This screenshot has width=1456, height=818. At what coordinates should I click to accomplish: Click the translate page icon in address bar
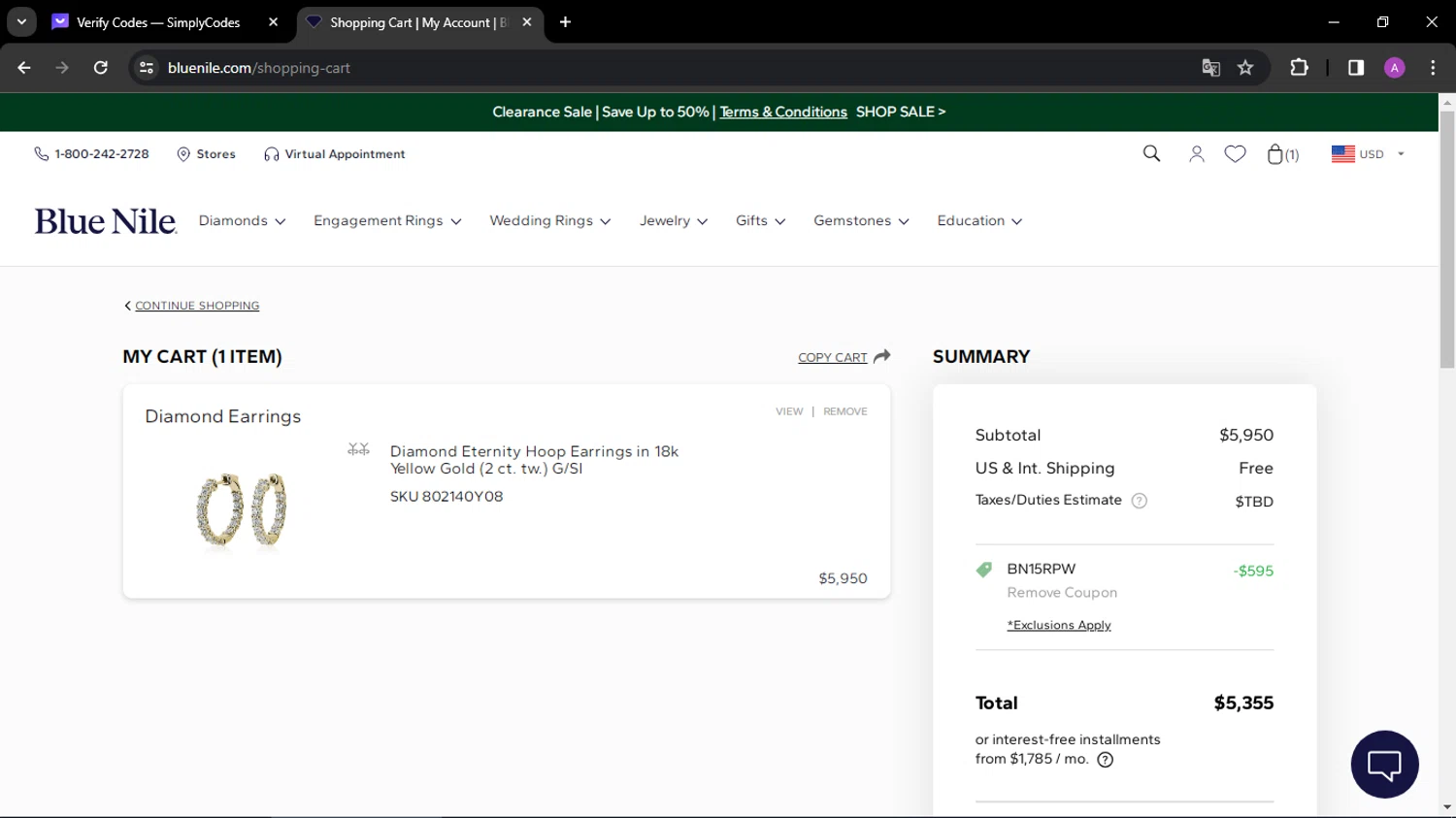click(1210, 68)
